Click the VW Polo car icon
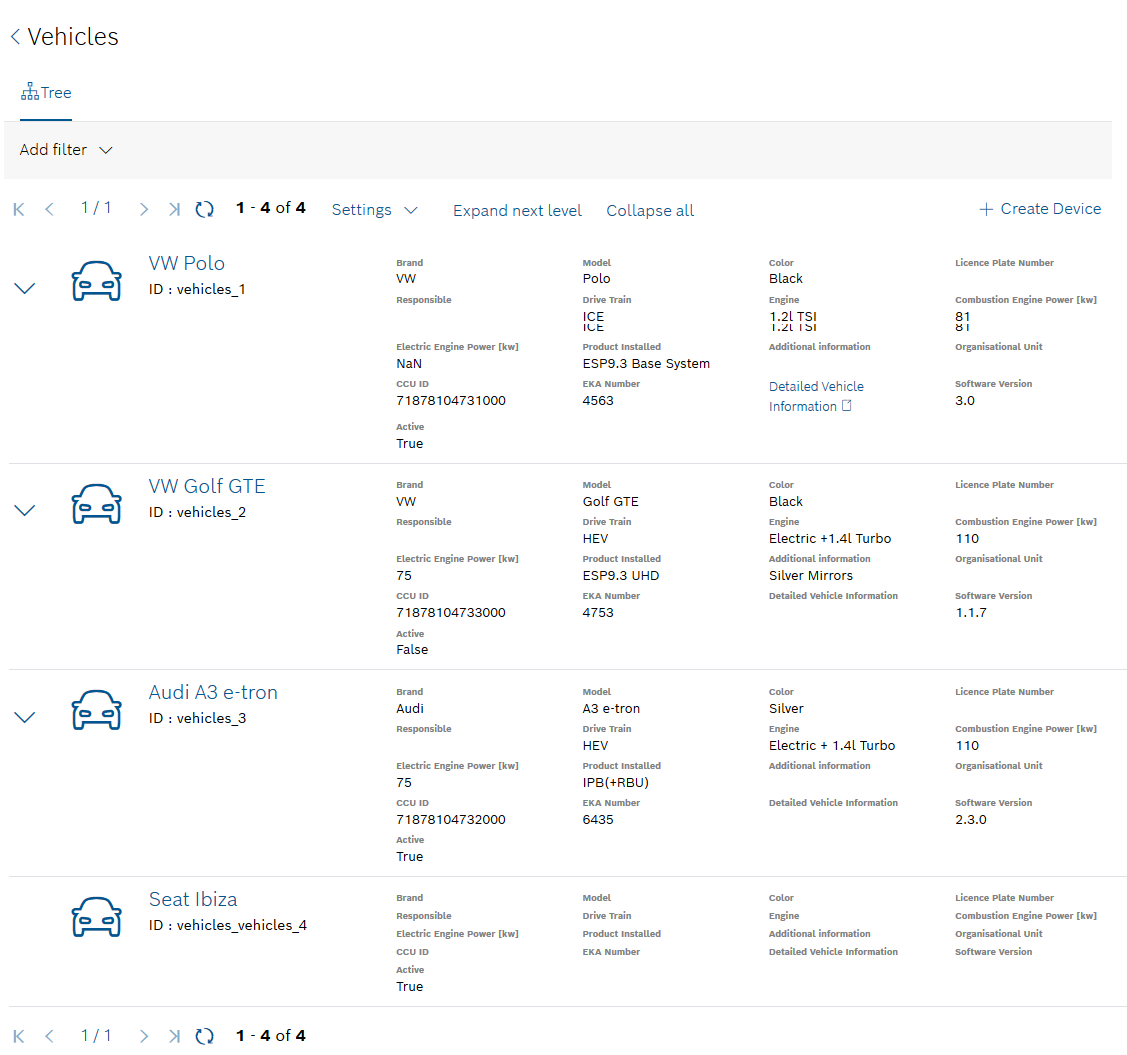The height and width of the screenshot is (1055, 1127). 96,281
